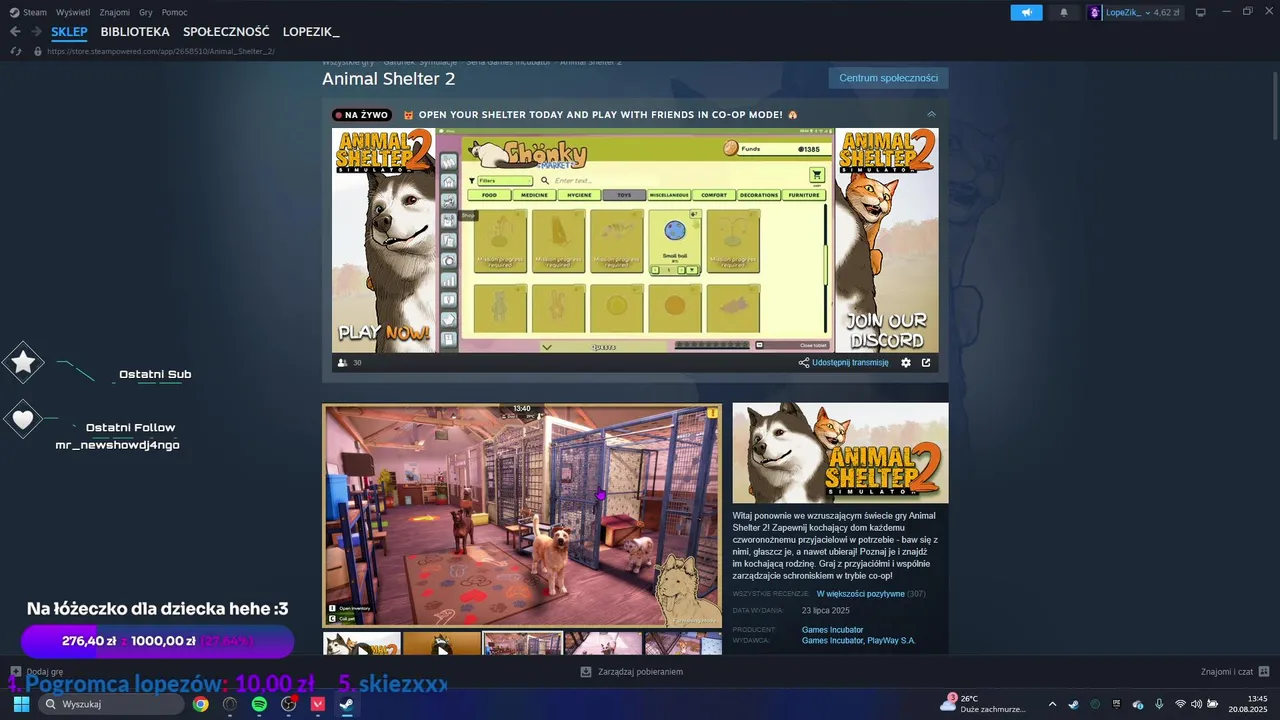The image size is (1280, 720).
Task: Click the Zarządzaj pobieraniem label
Action: click(x=640, y=672)
